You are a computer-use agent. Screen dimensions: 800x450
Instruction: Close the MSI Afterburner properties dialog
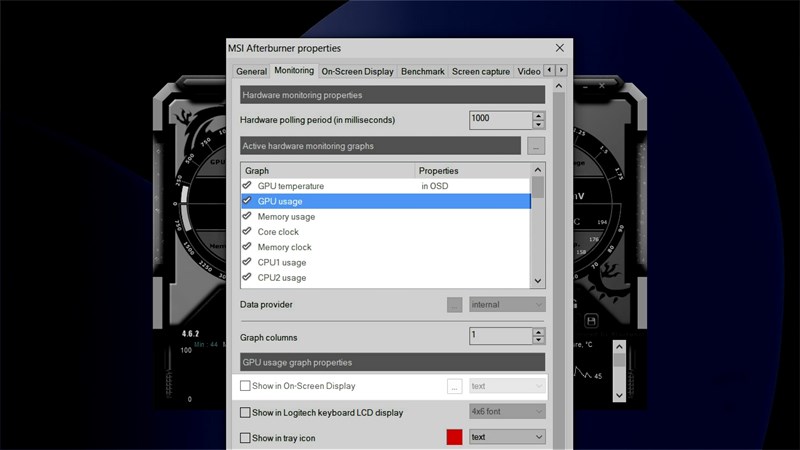pyautogui.click(x=560, y=48)
